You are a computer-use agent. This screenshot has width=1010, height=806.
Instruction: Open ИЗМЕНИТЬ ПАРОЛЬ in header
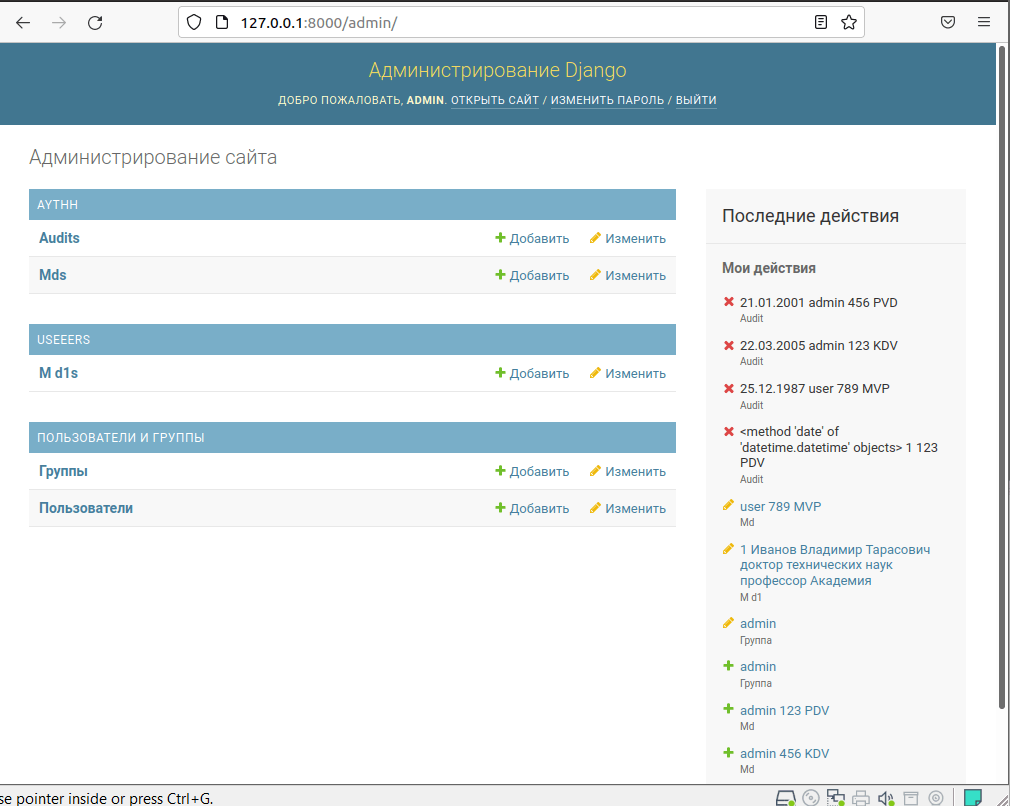click(607, 100)
